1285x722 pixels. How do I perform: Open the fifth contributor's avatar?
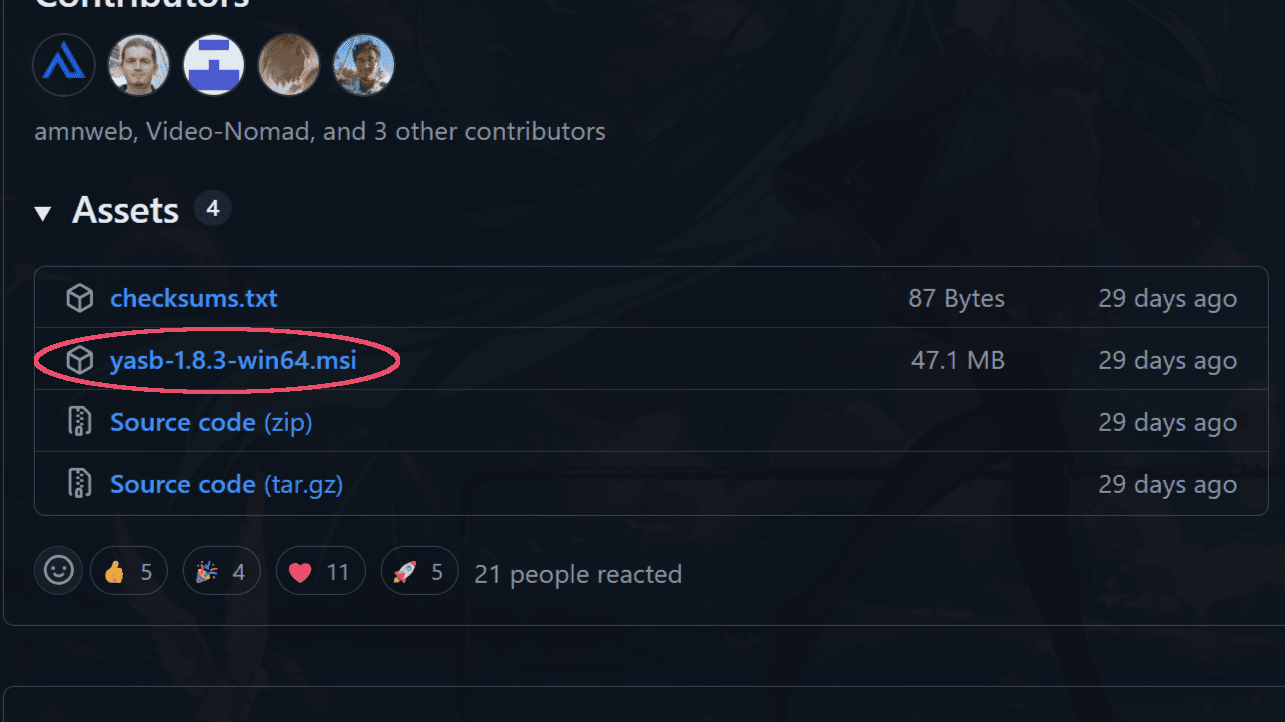[364, 65]
